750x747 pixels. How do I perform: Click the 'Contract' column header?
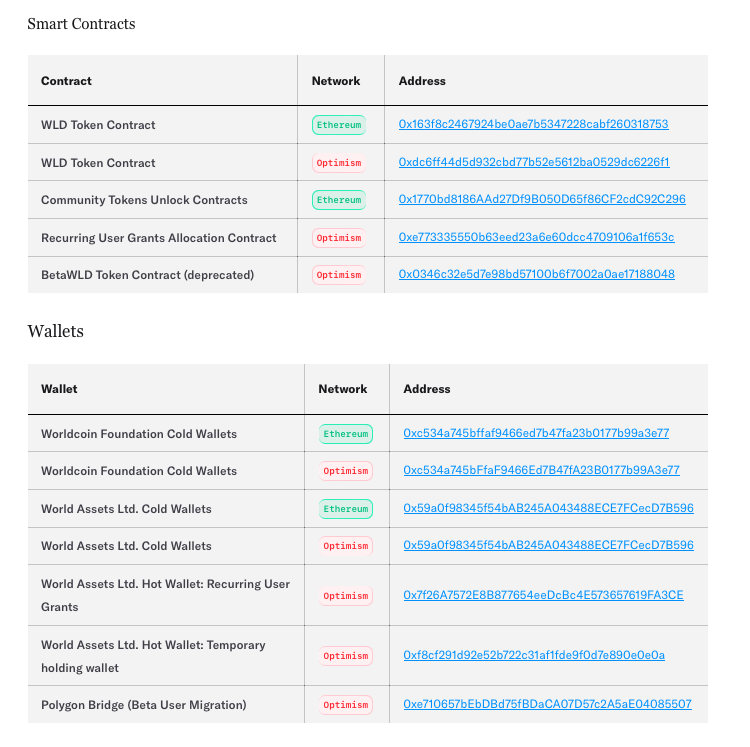[66, 81]
